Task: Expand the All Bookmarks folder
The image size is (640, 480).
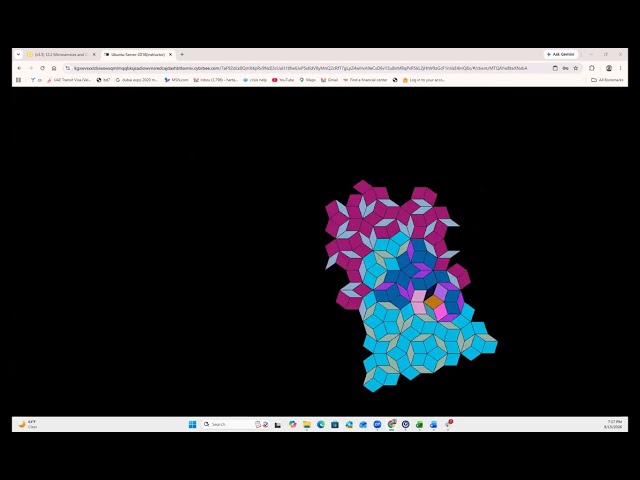Action: point(607,80)
